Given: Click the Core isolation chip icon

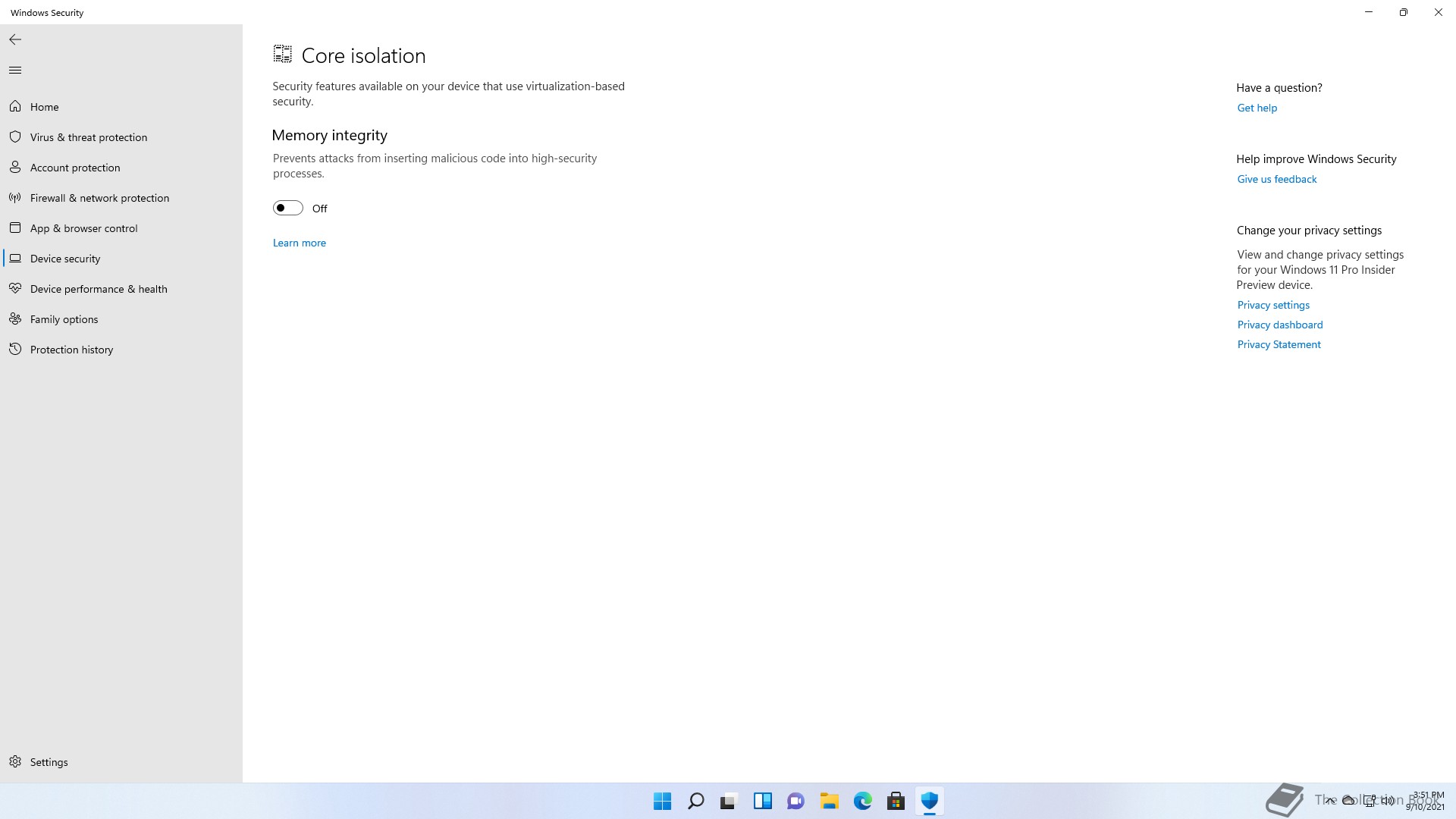Looking at the screenshot, I should point(283,54).
